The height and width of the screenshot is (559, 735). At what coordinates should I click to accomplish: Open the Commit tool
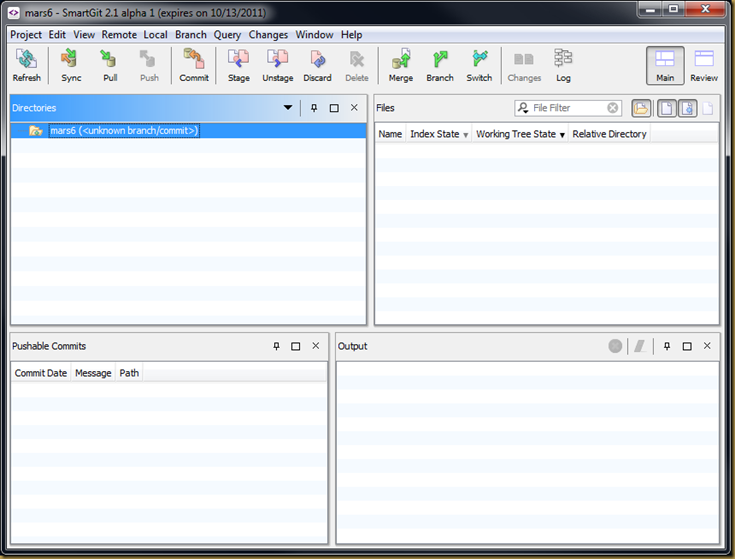tap(194, 65)
